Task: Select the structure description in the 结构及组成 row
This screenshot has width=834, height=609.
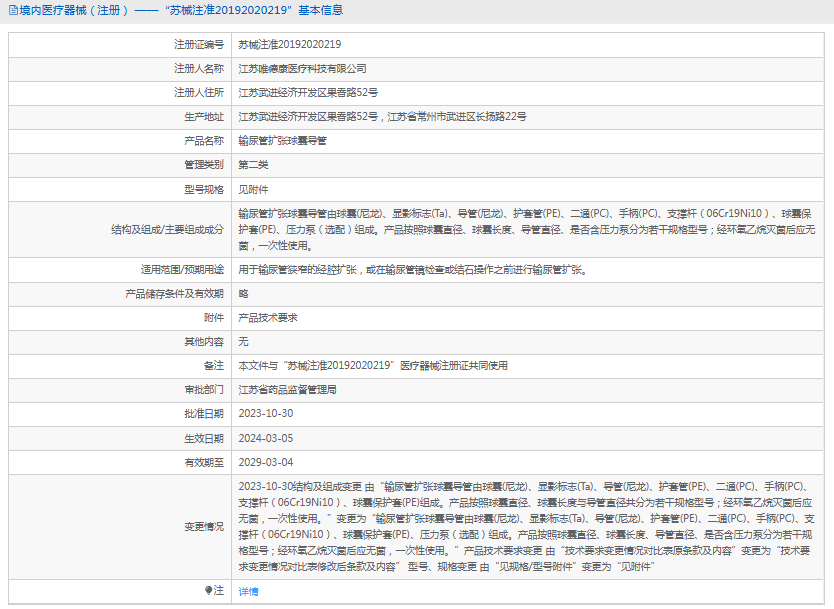Action: click(527, 230)
